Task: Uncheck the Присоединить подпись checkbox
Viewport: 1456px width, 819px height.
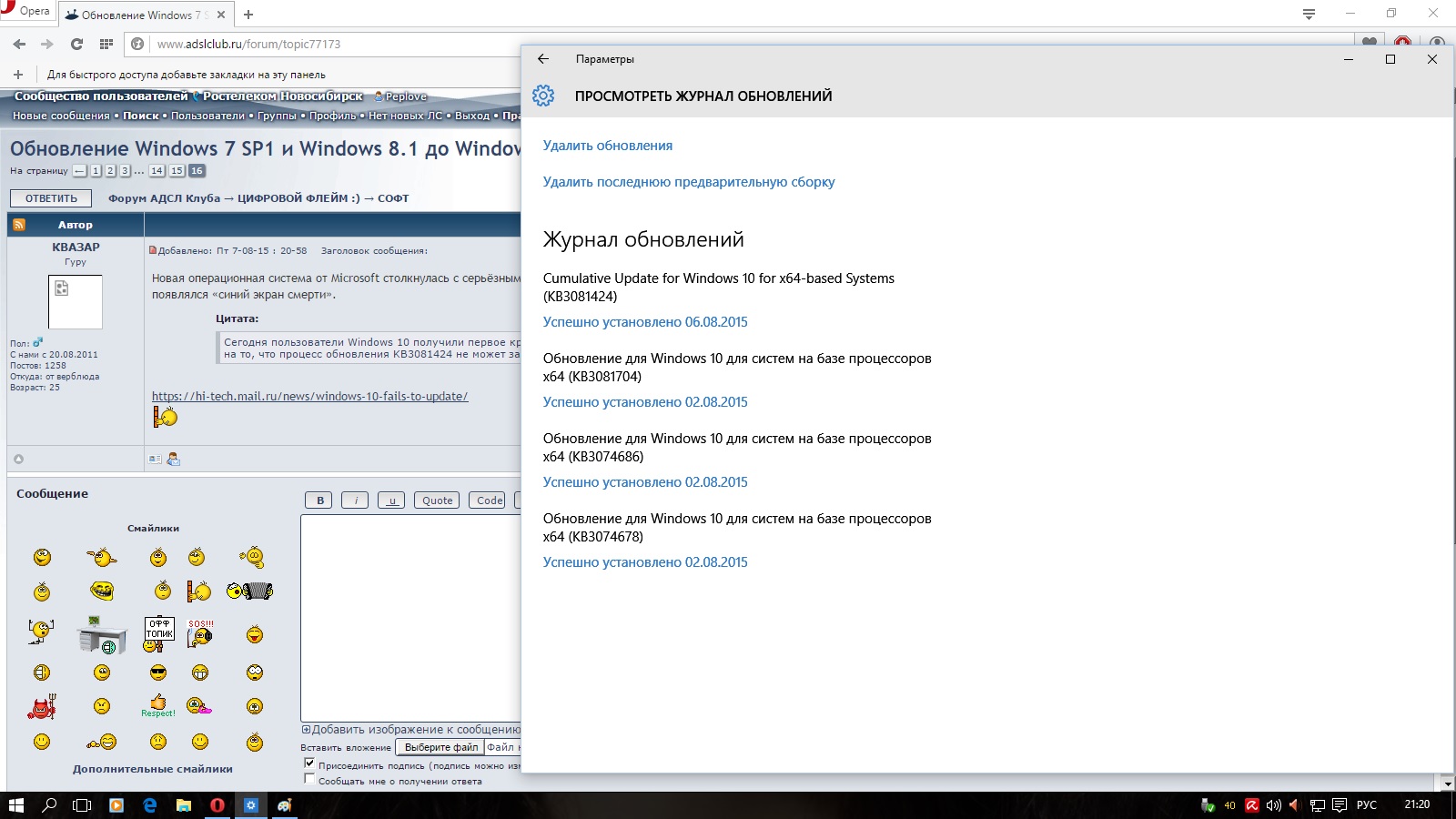Action: 309,763
